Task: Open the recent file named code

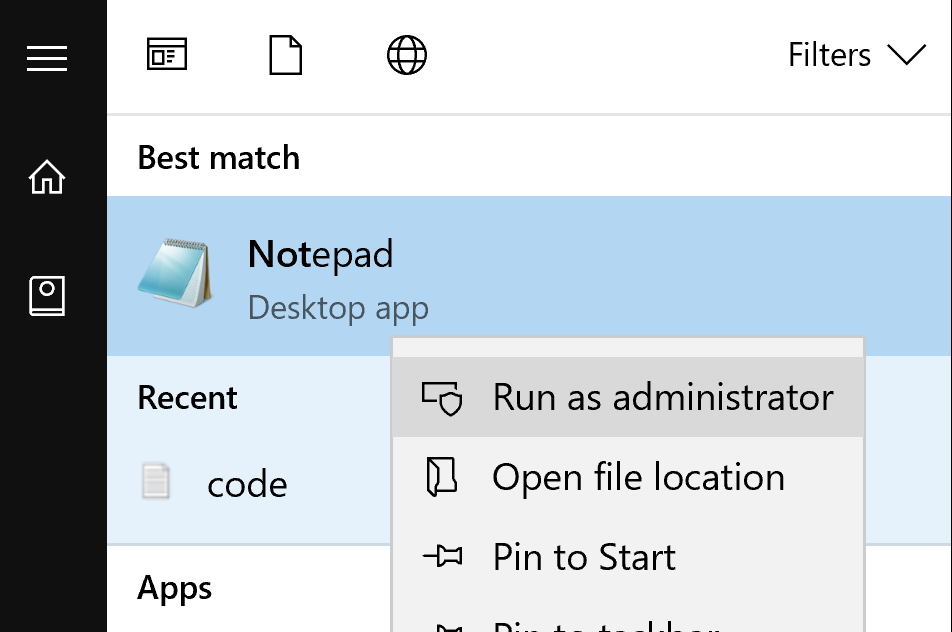Action: click(x=249, y=483)
